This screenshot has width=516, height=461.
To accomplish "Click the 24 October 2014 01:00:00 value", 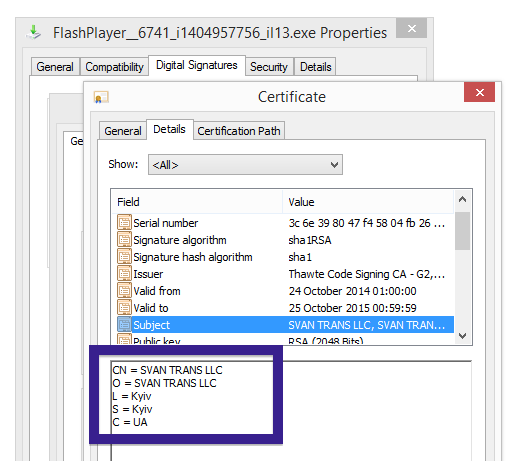I will [x=352, y=291].
